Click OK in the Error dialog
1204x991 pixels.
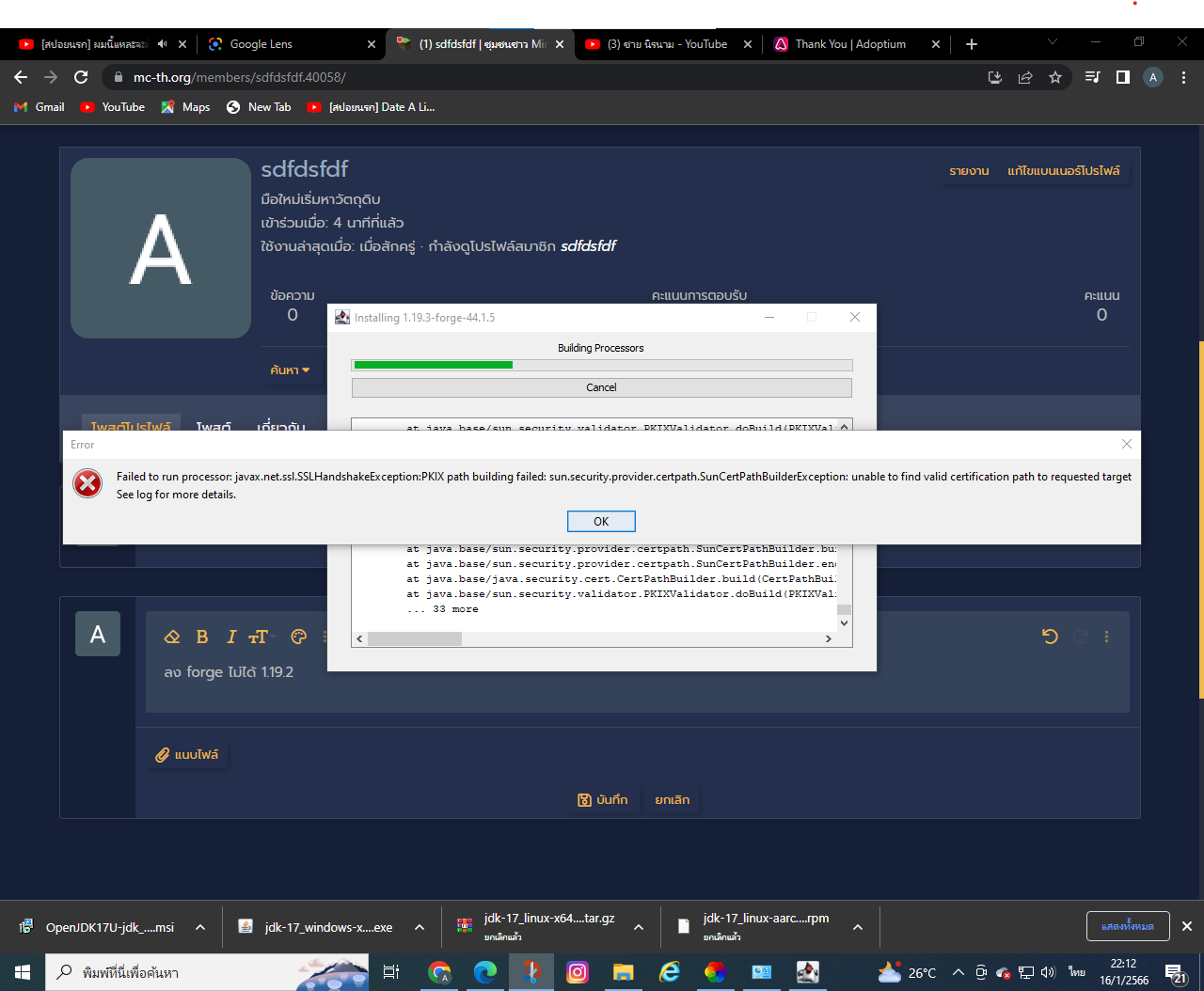tap(601, 521)
